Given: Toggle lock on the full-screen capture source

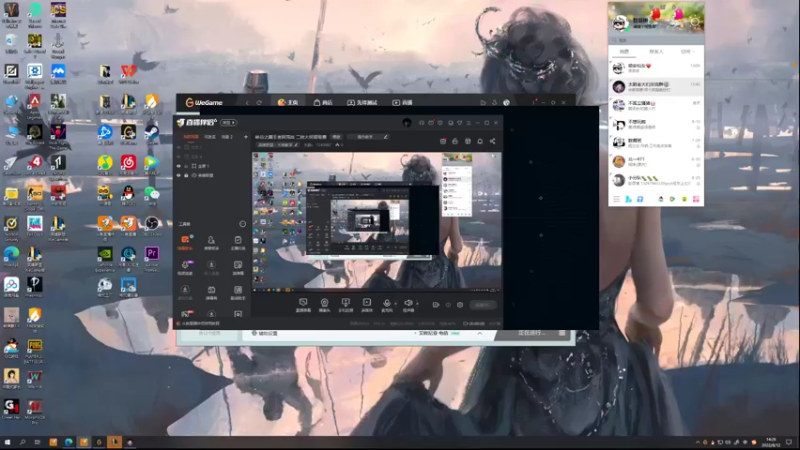Looking at the screenshot, I should (x=186, y=166).
